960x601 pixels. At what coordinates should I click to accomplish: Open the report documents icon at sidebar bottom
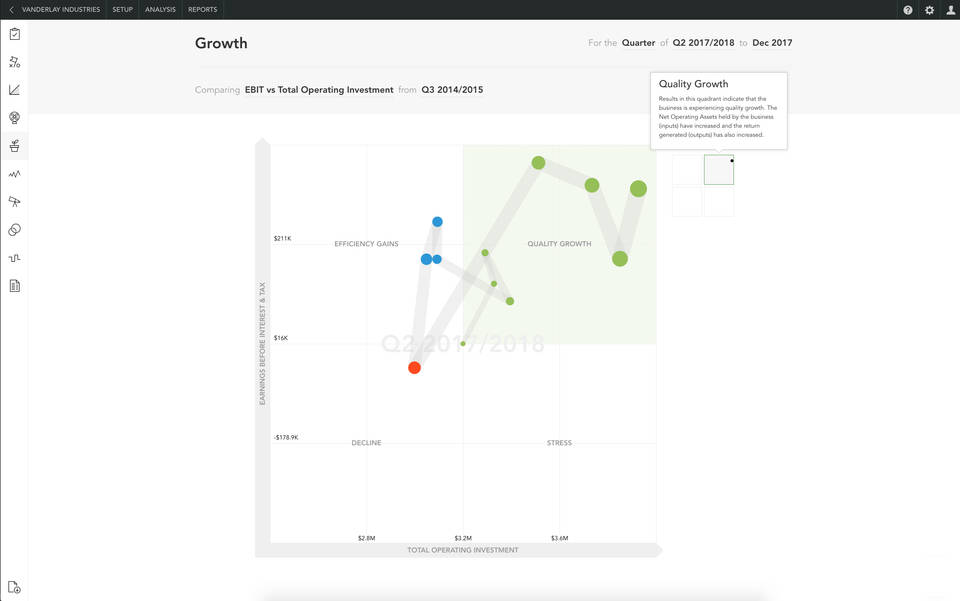click(14, 285)
